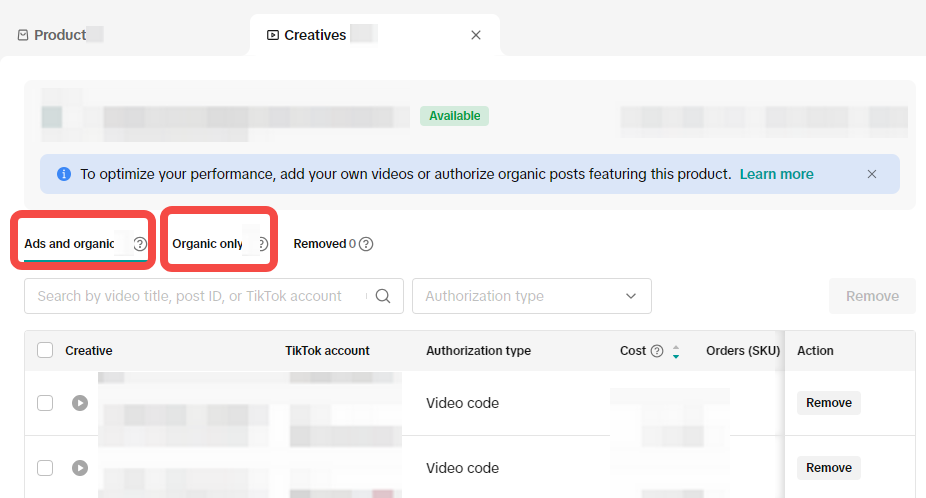The width and height of the screenshot is (926, 498).
Task: Remove the first creative row
Action: pyautogui.click(x=829, y=403)
